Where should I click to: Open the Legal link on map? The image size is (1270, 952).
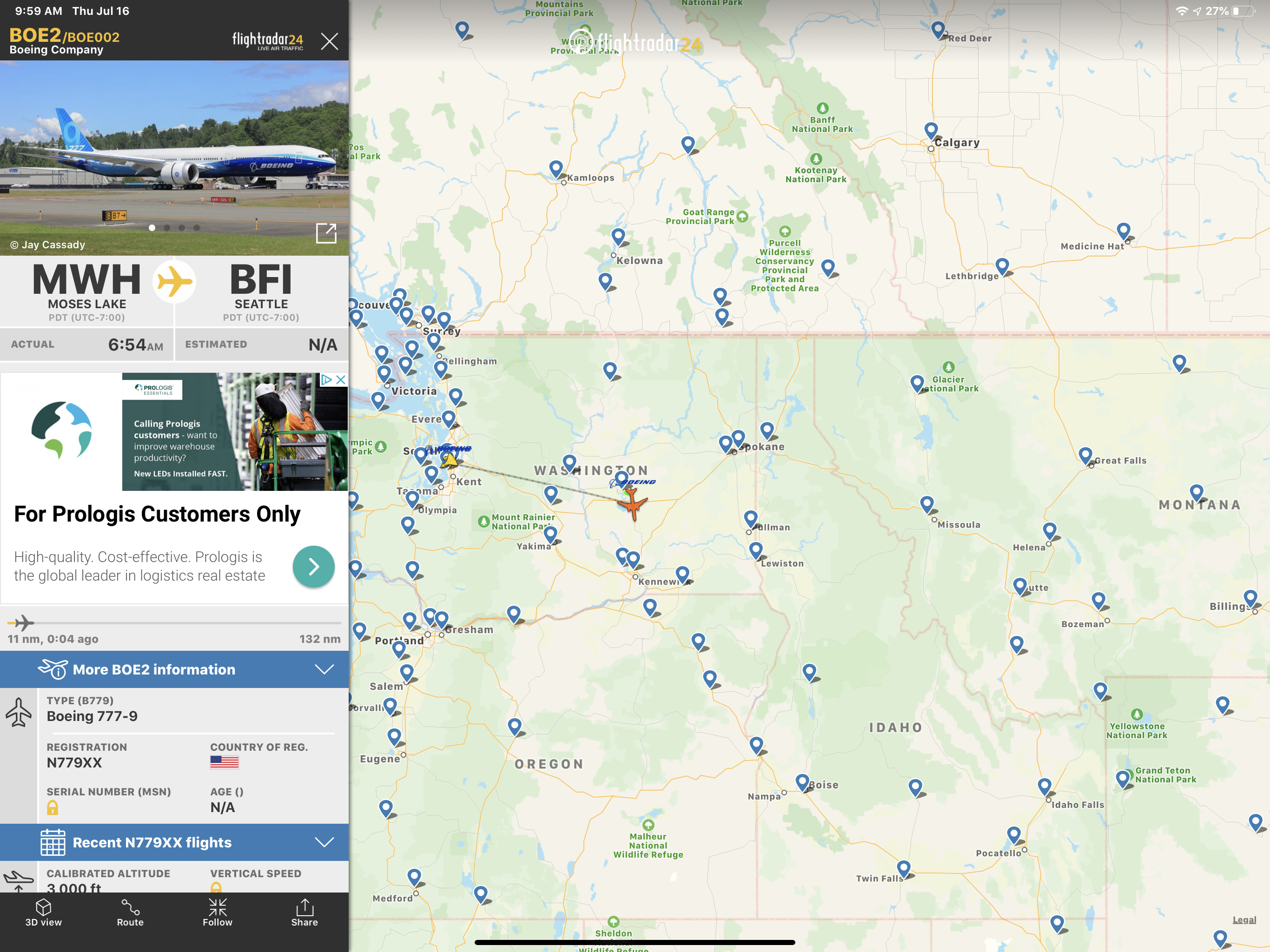[1244, 920]
